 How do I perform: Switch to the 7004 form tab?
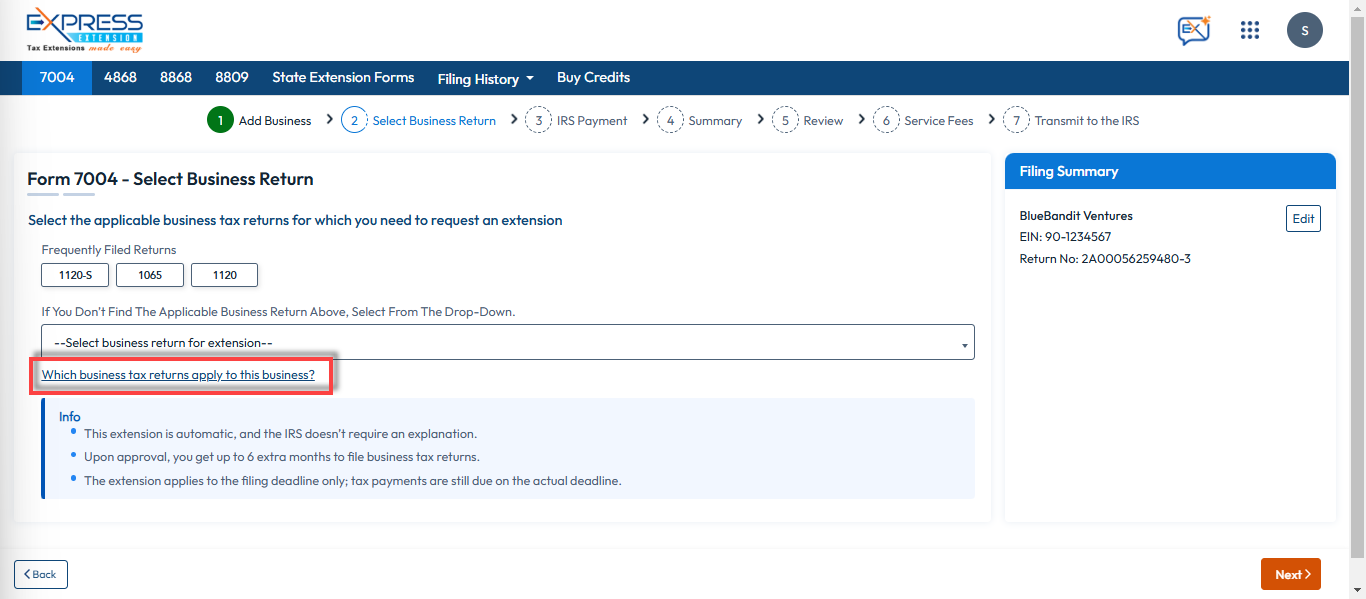(x=57, y=77)
